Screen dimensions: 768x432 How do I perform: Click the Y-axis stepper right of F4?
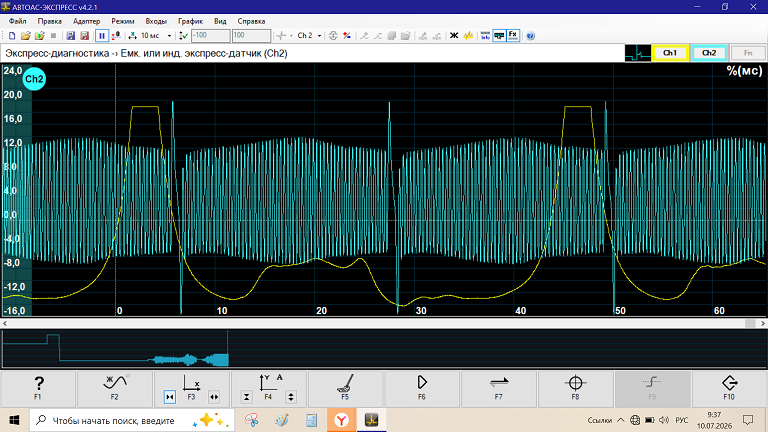pos(291,397)
